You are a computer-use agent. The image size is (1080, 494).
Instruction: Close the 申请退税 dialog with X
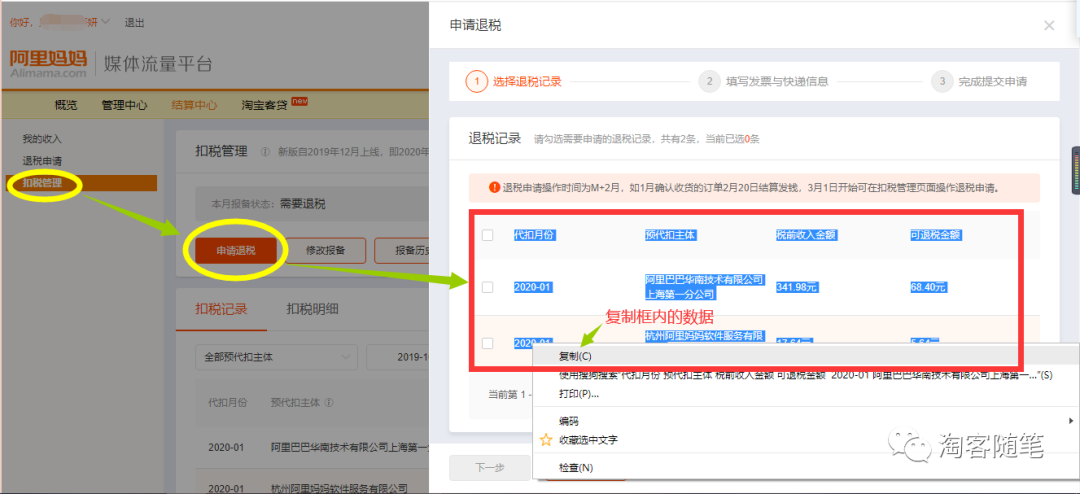1049,25
